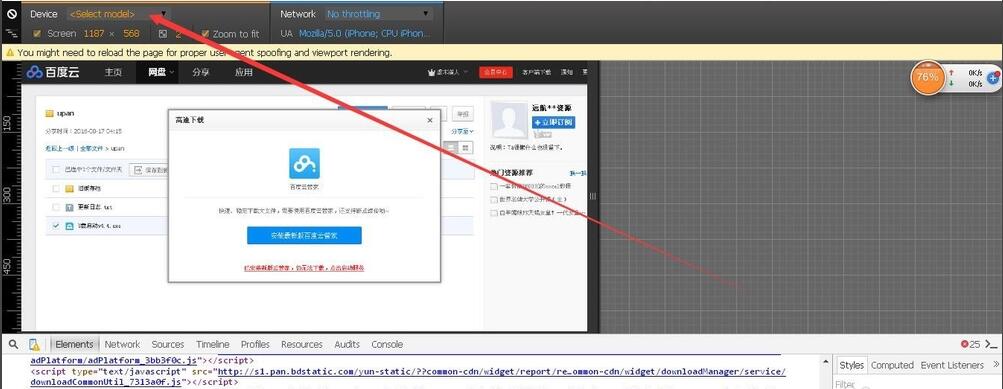
Task: Switch to the Audits tab
Action: click(x=347, y=344)
